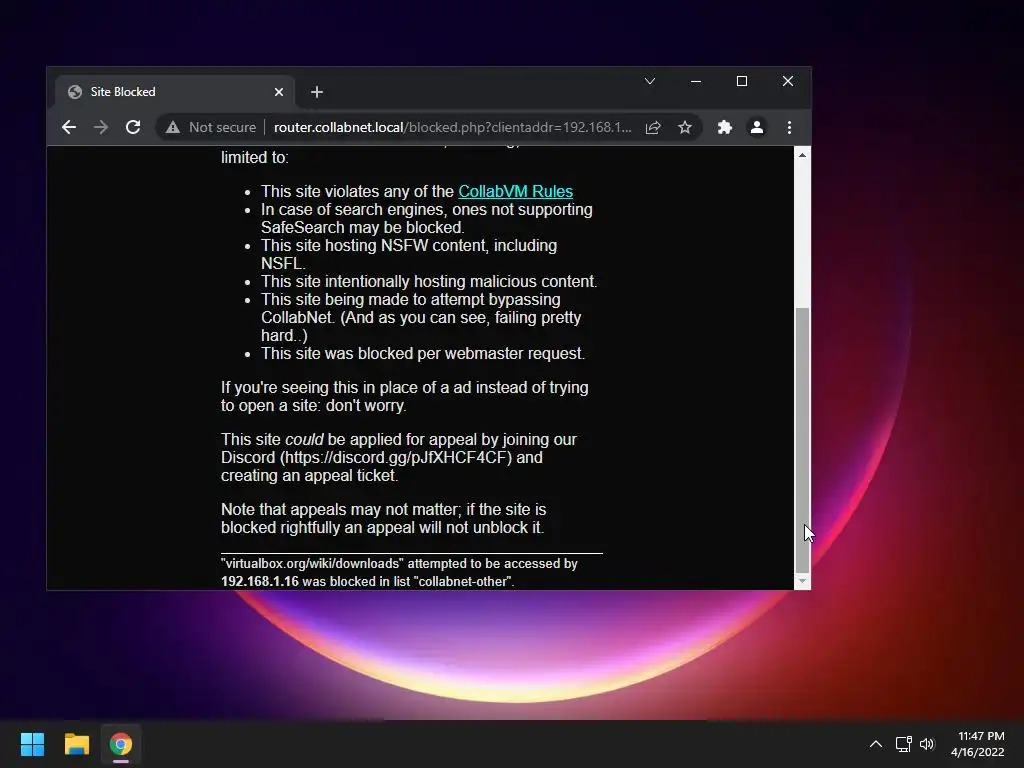Screen dimensions: 1024x768
Task: Share this page using the share icon
Action: 653,127
